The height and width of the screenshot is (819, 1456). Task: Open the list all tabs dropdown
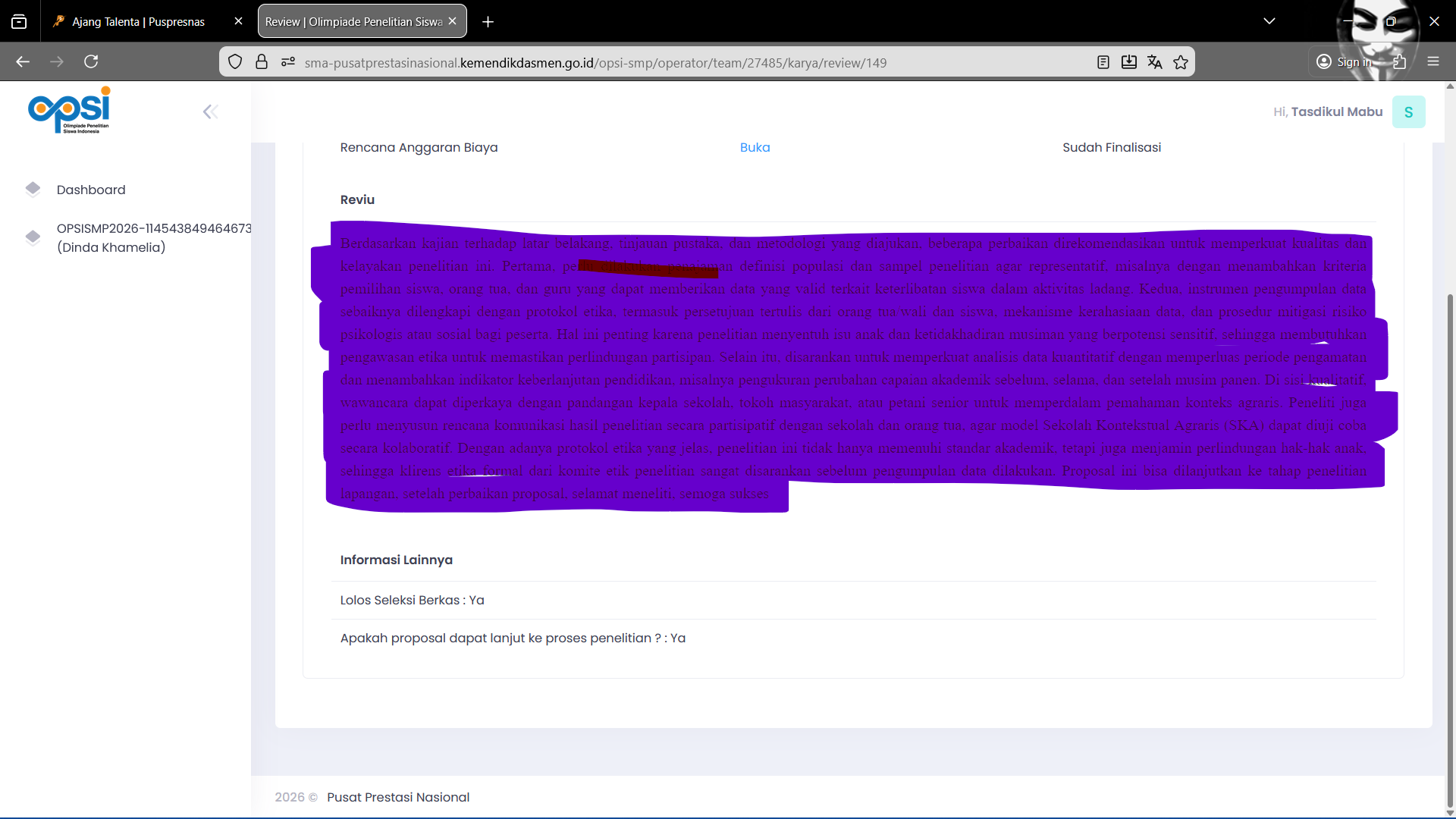click(1269, 21)
